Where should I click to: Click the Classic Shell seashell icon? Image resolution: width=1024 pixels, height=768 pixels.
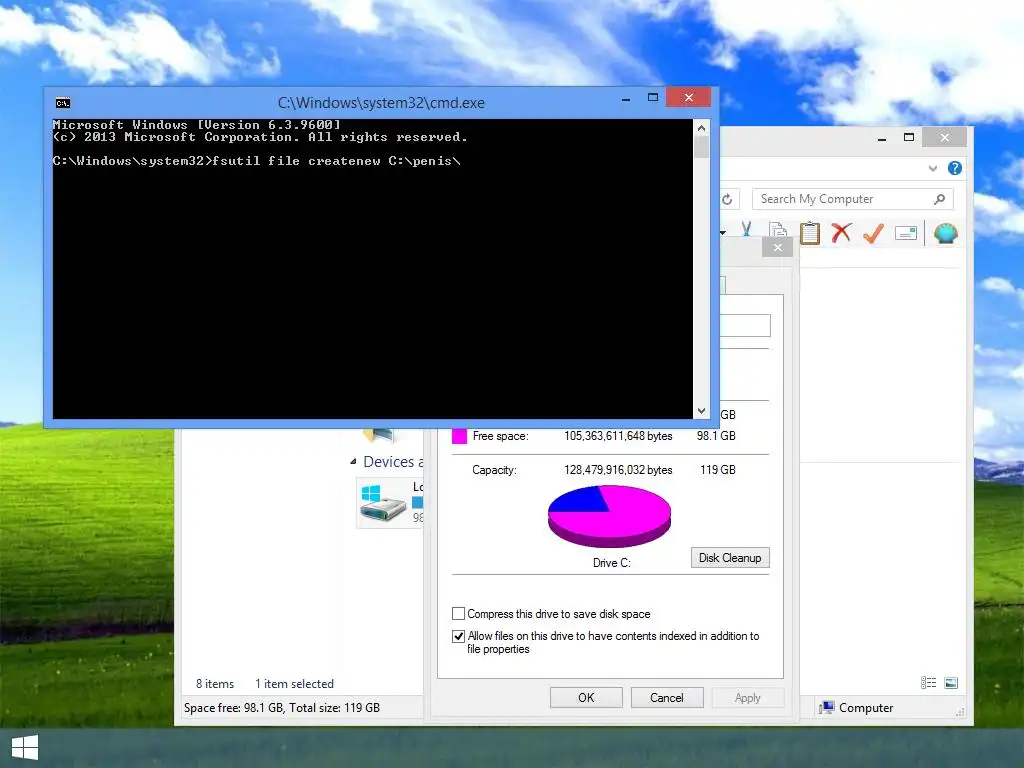pos(946,232)
